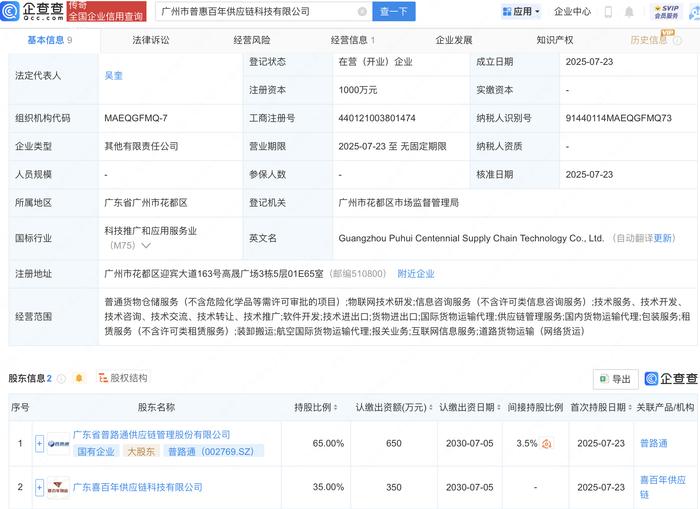
Task: Select organization code MAEQGFMQ-7
Action: 136,118
